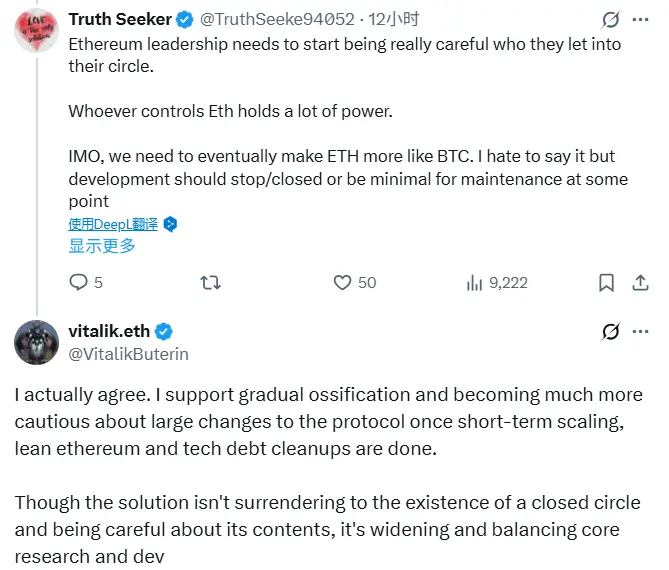Click the 使用DeepL翻译 translate link

115,224
